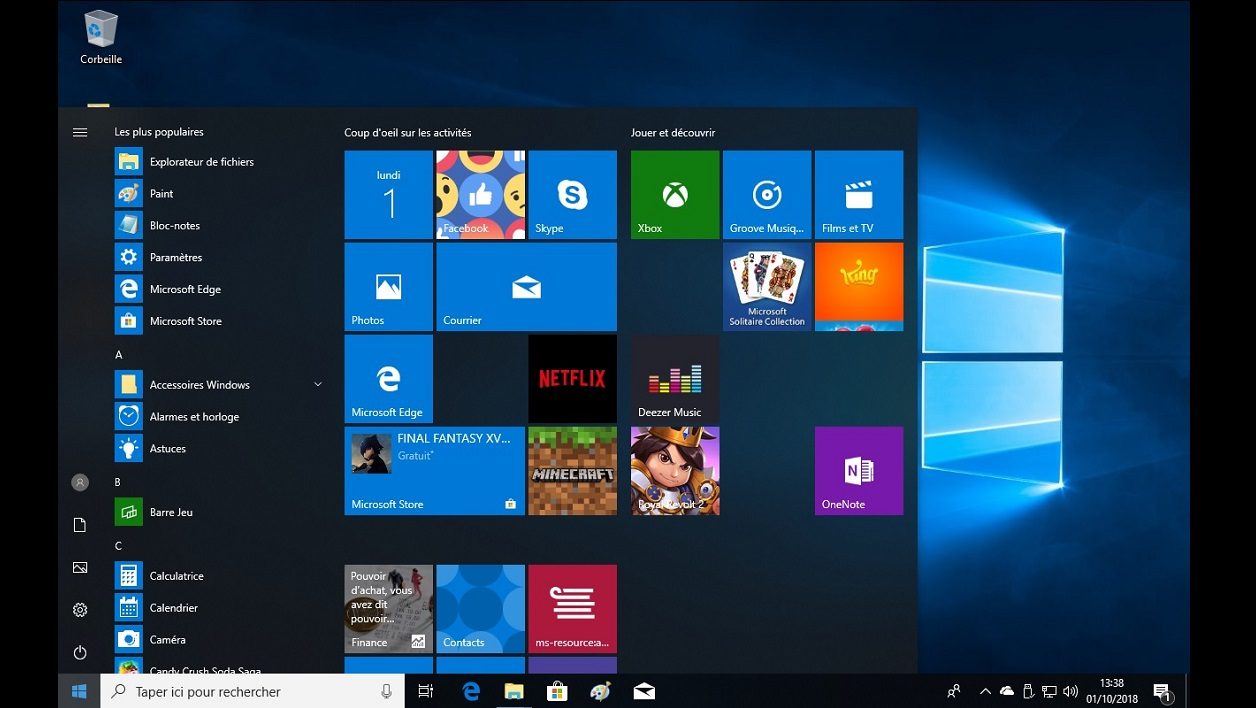Open the Skype tile

coord(573,195)
